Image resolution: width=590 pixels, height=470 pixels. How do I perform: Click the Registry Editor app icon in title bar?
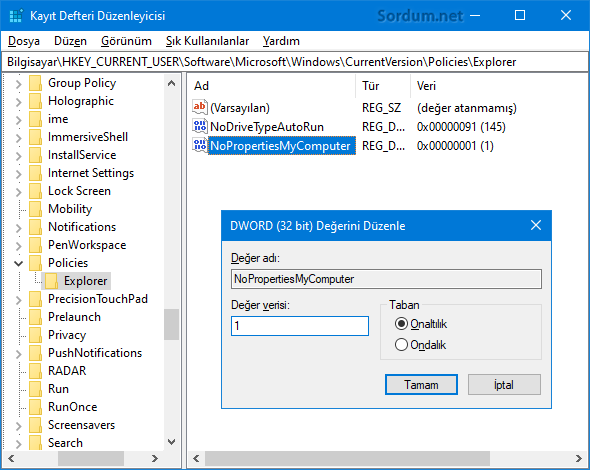[x=15, y=16]
